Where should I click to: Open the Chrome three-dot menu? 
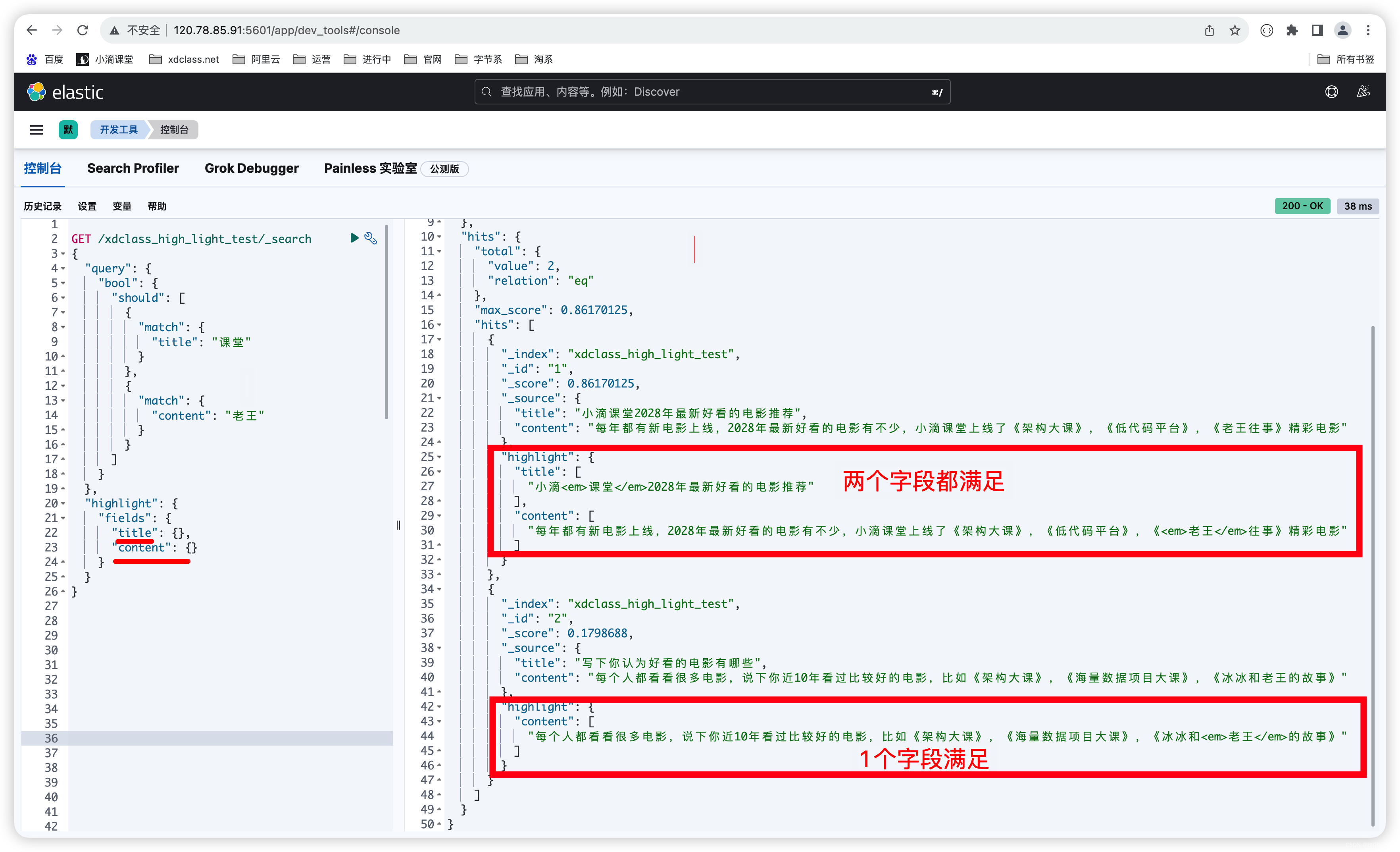tap(1368, 30)
